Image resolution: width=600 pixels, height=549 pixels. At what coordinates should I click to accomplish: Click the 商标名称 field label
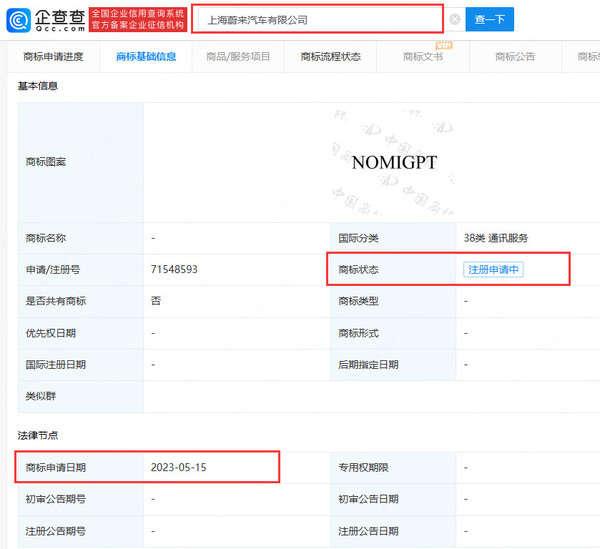click(x=46, y=238)
